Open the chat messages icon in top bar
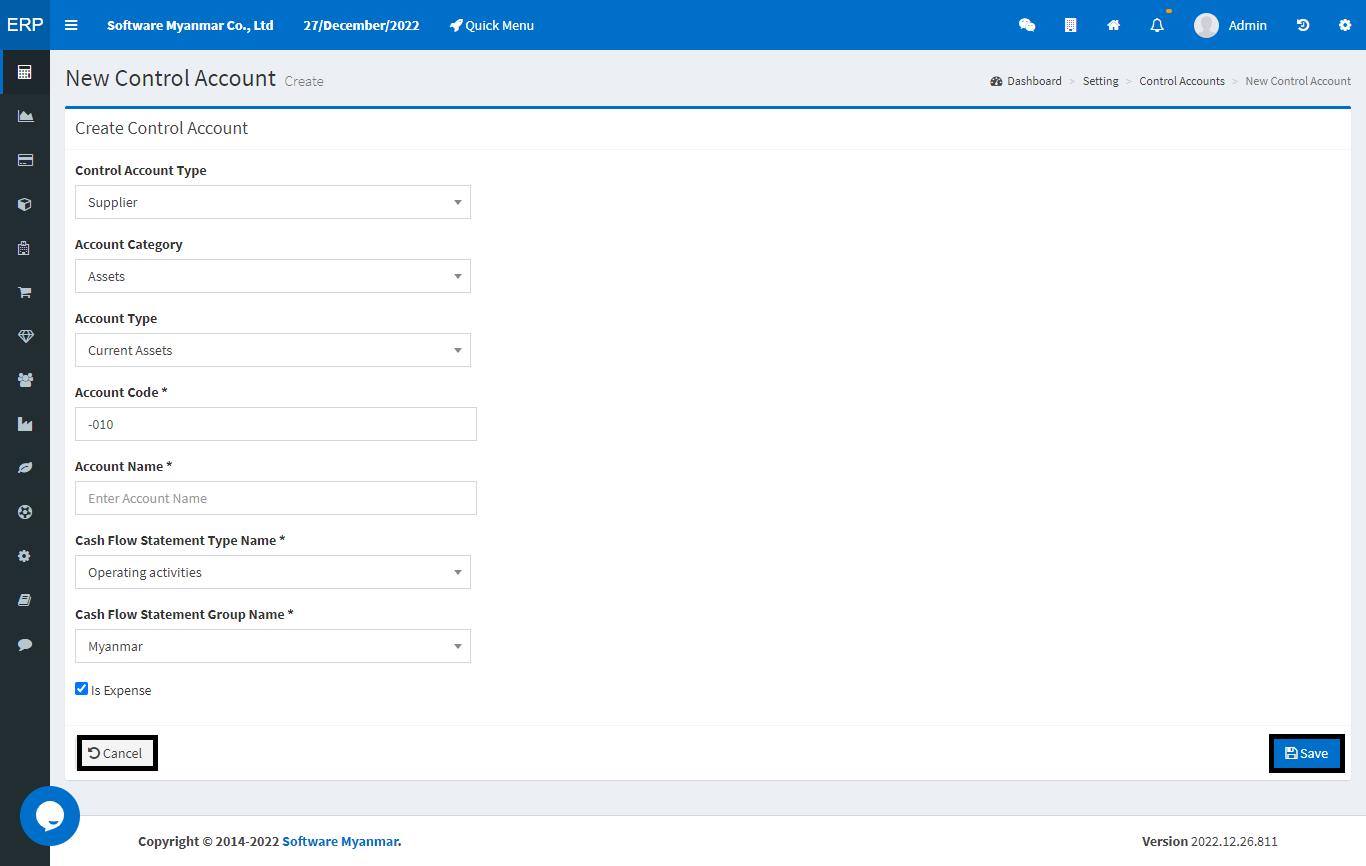This screenshot has height=866, width=1366. pyautogui.click(x=1027, y=25)
